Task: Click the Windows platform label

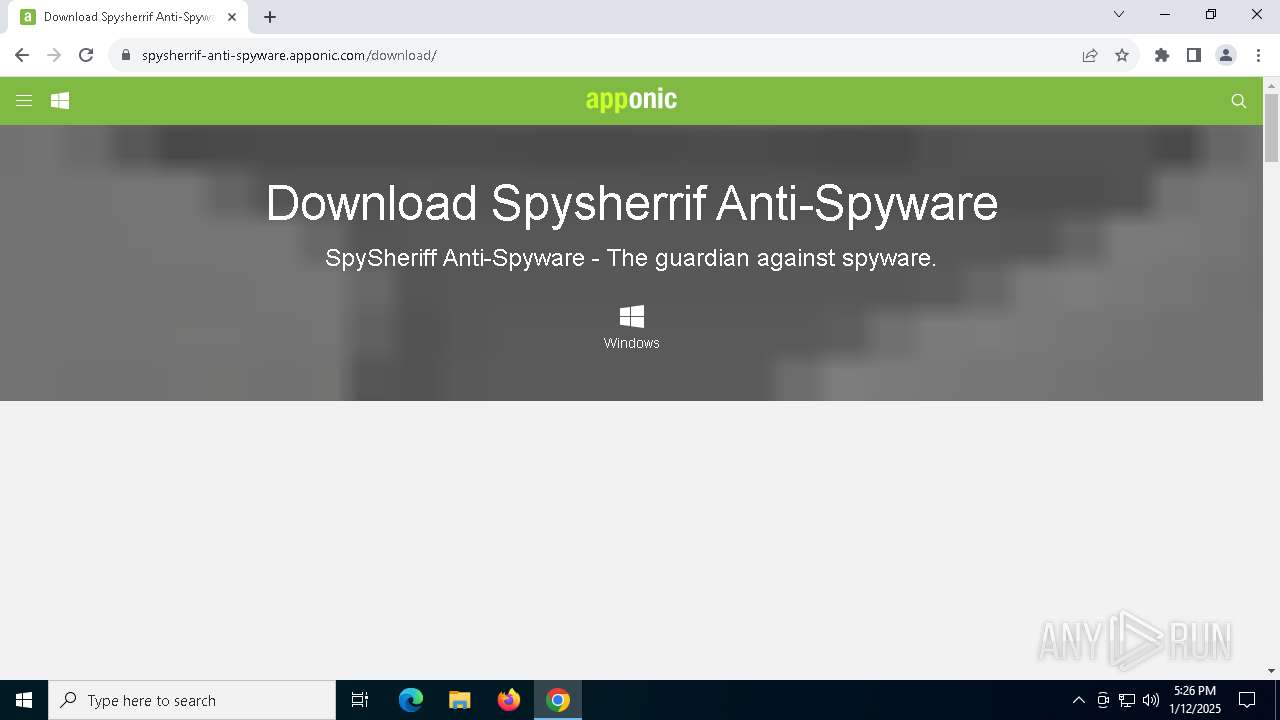Action: [x=632, y=343]
